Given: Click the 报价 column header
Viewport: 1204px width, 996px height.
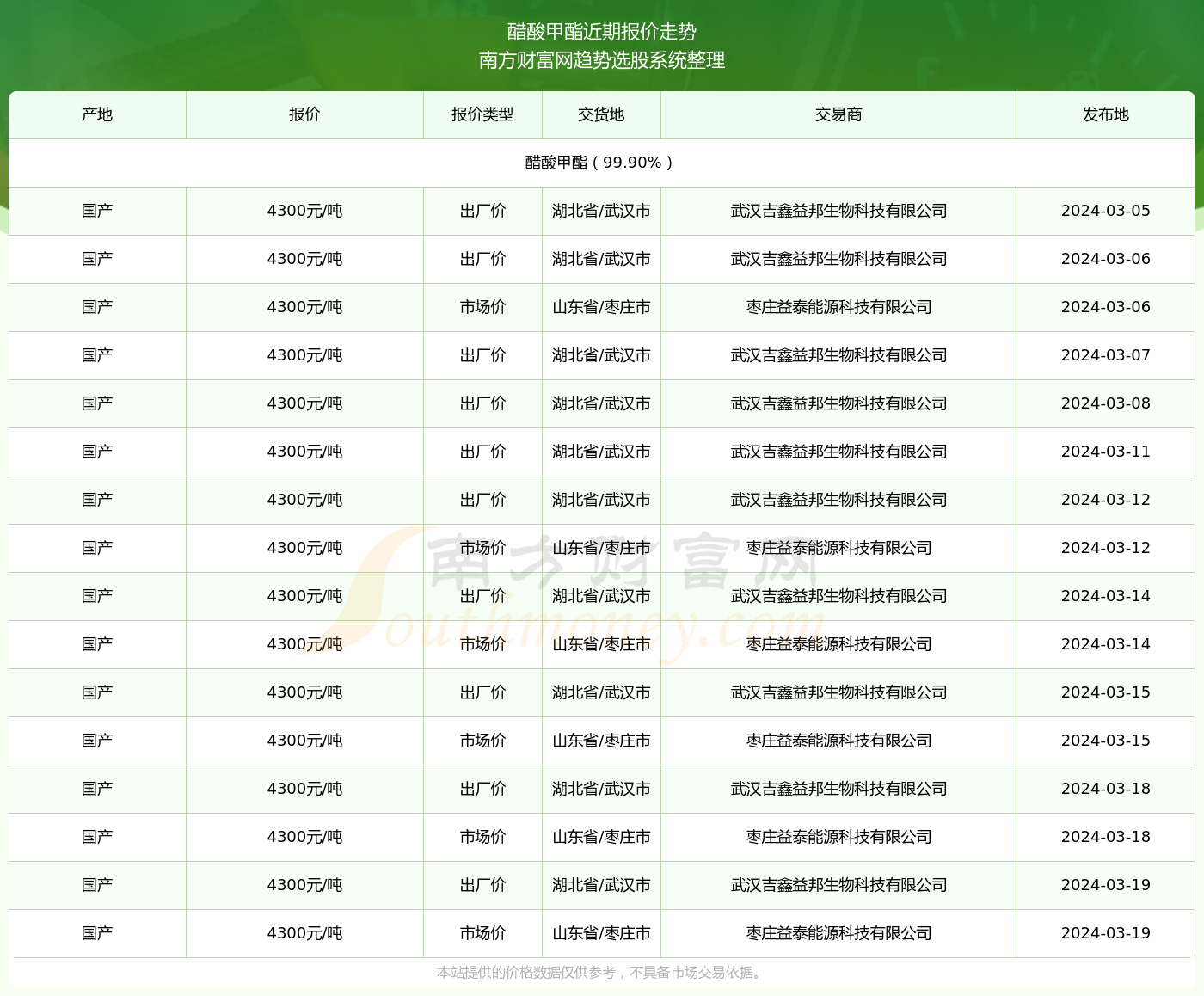Looking at the screenshot, I should (304, 114).
